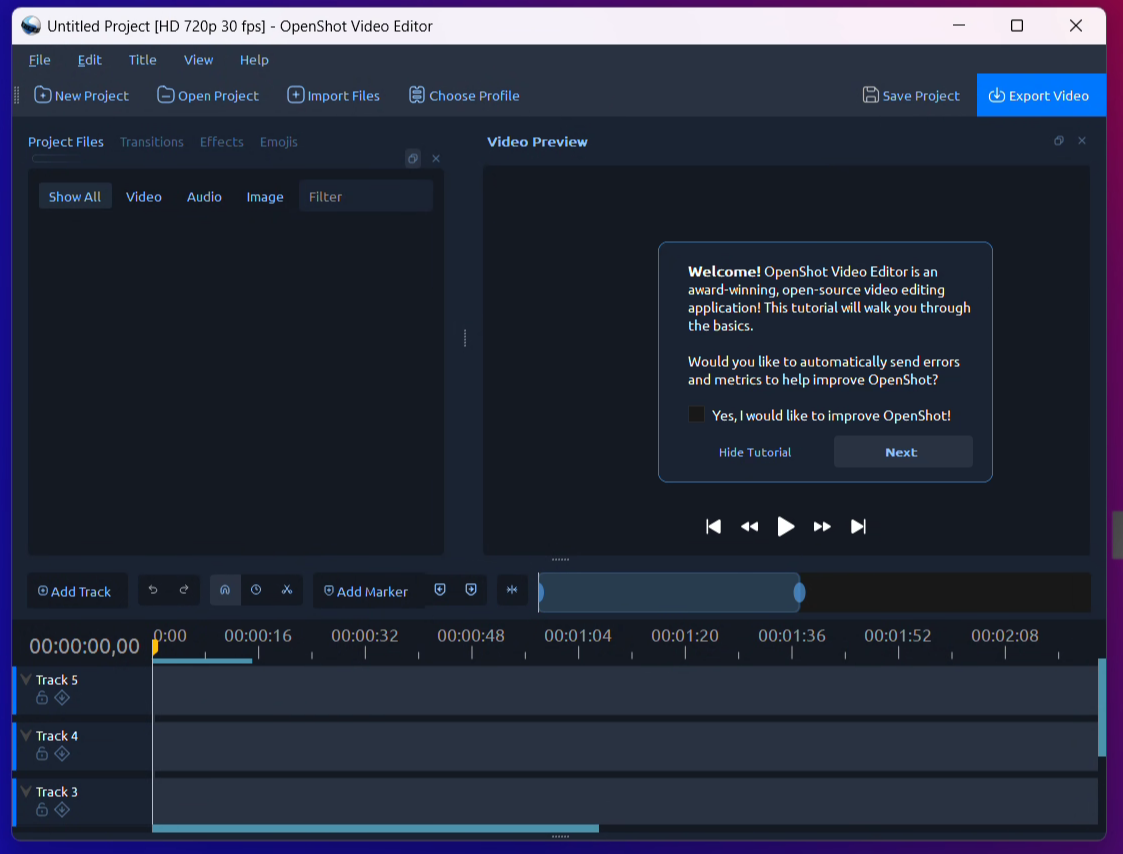Screen dimensions: 1123x854
Task: Switch to the Transitions tab
Action: click(x=152, y=142)
